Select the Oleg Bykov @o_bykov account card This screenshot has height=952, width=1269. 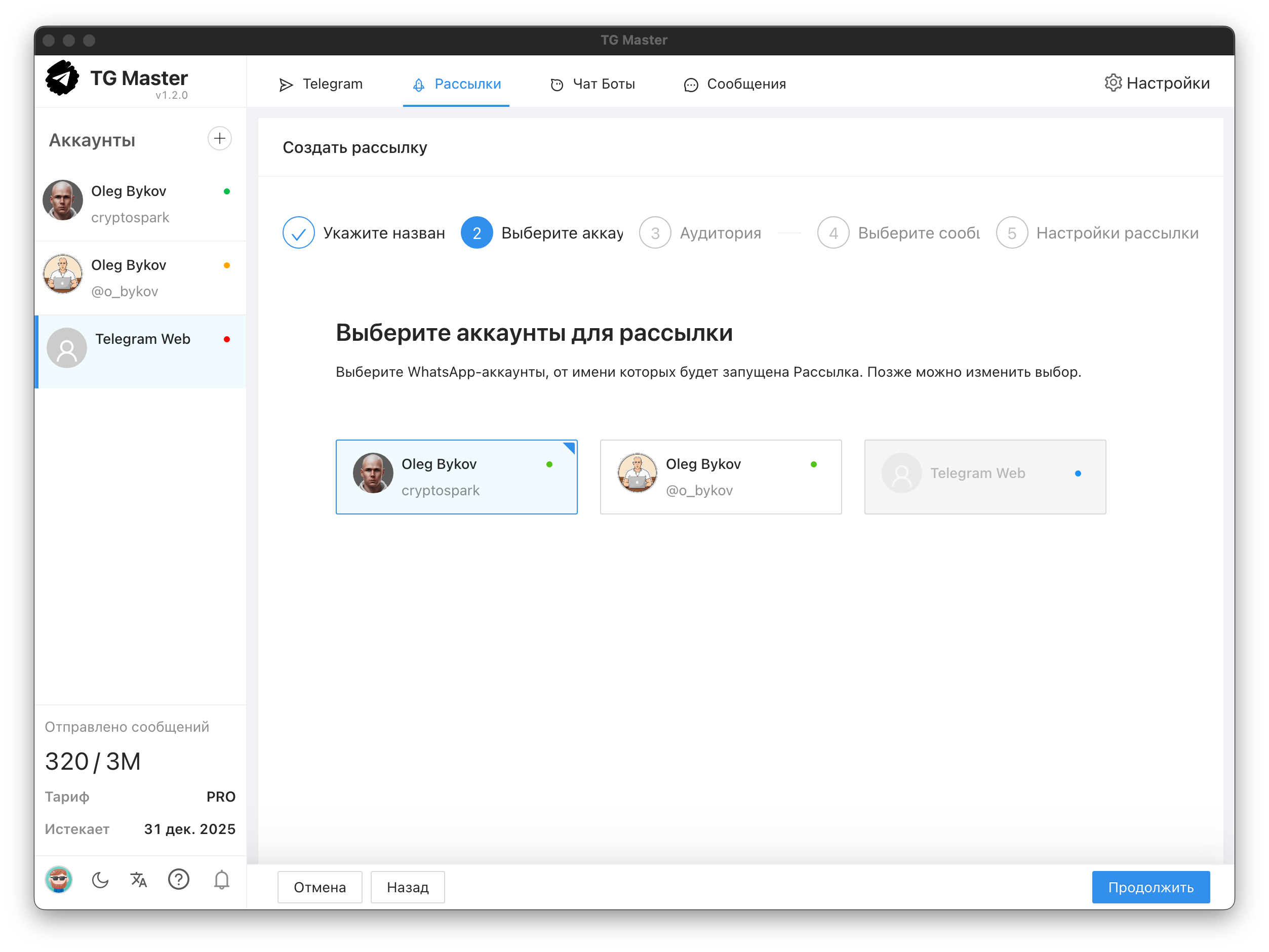[x=720, y=477]
